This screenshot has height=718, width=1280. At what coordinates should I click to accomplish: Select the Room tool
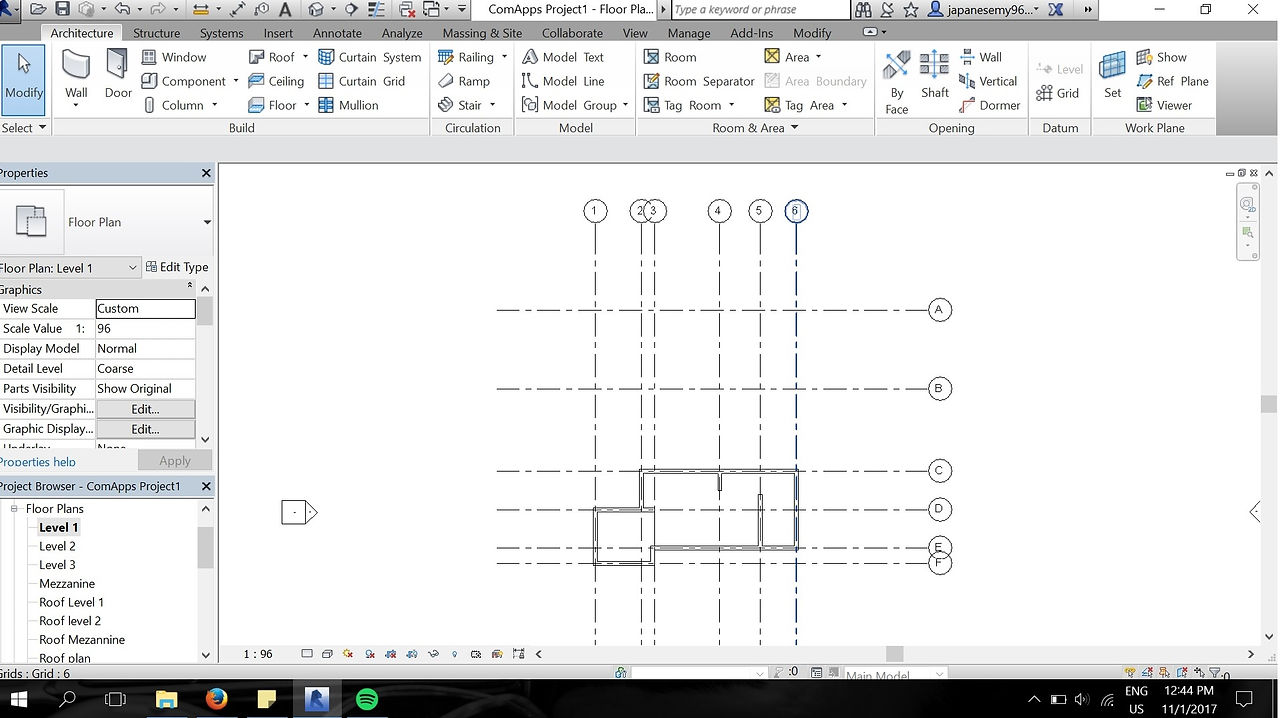pos(670,57)
